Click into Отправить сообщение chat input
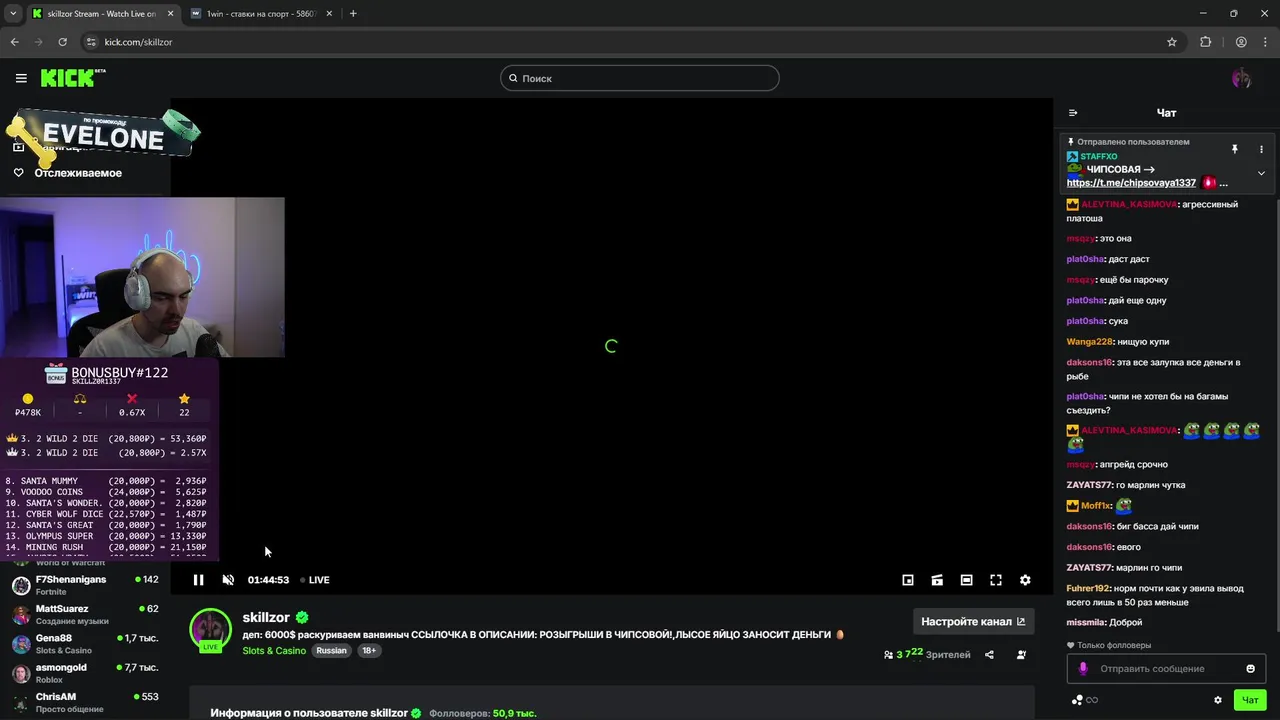 pos(1166,669)
